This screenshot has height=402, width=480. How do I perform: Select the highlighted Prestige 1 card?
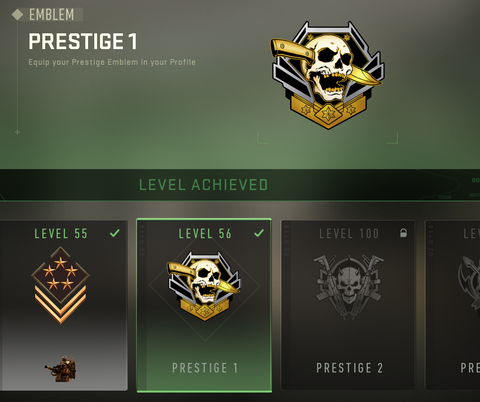204,305
